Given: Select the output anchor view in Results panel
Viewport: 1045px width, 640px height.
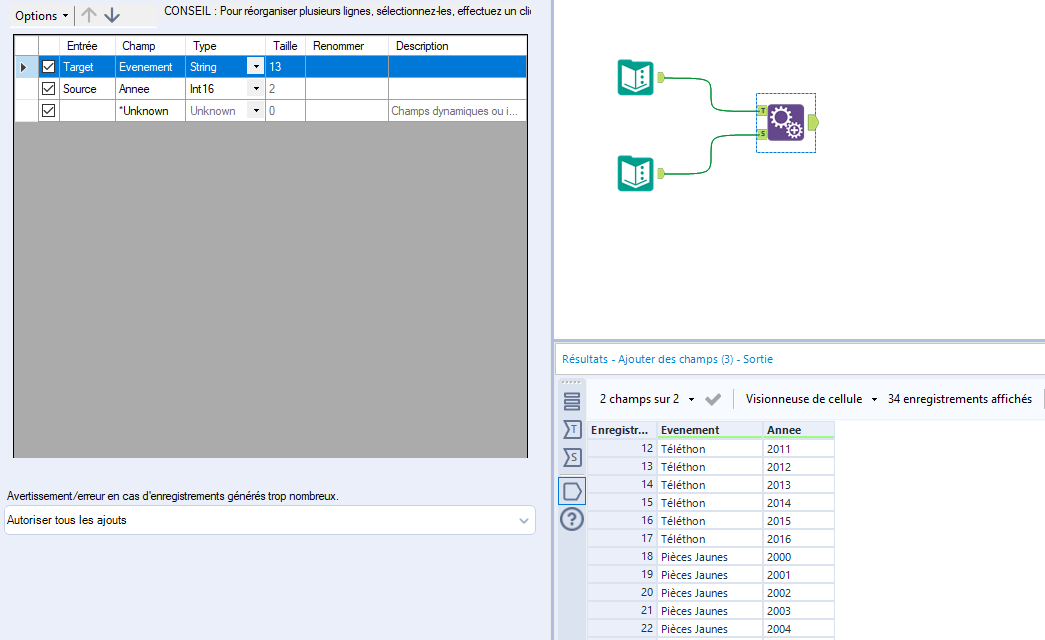Looking at the screenshot, I should tap(571, 490).
